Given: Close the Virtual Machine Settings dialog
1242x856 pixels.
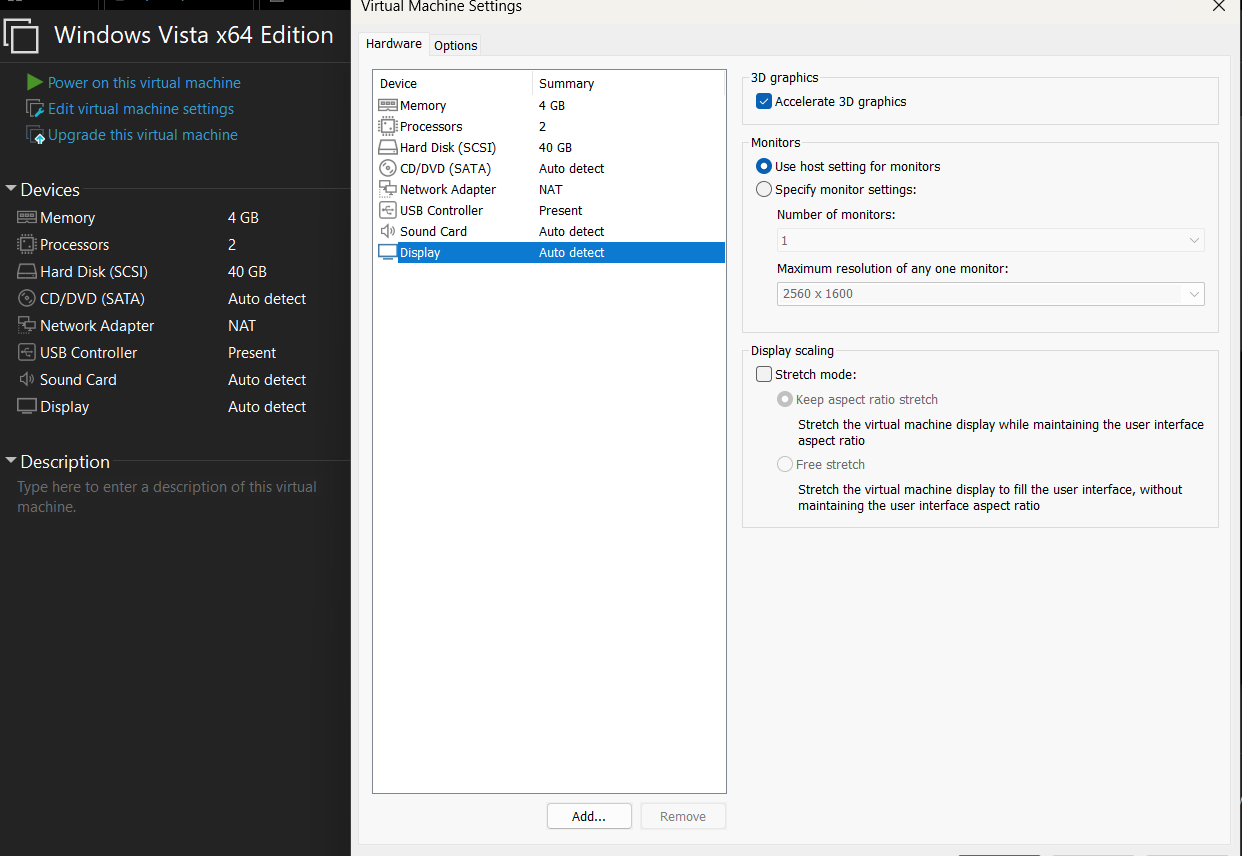Looking at the screenshot, I should click(x=1218, y=5).
